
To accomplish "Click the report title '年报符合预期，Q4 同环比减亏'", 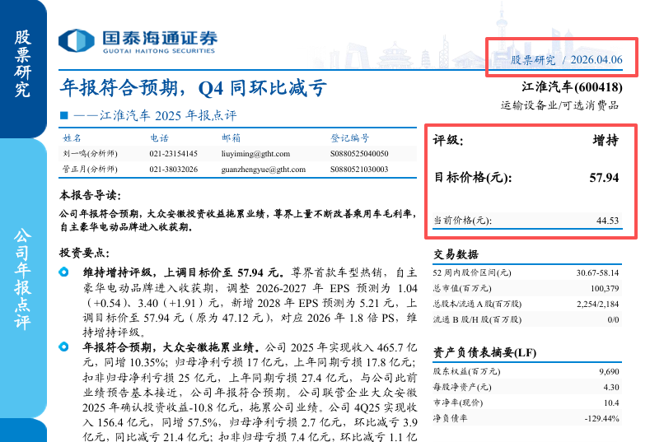I will tap(193, 88).
